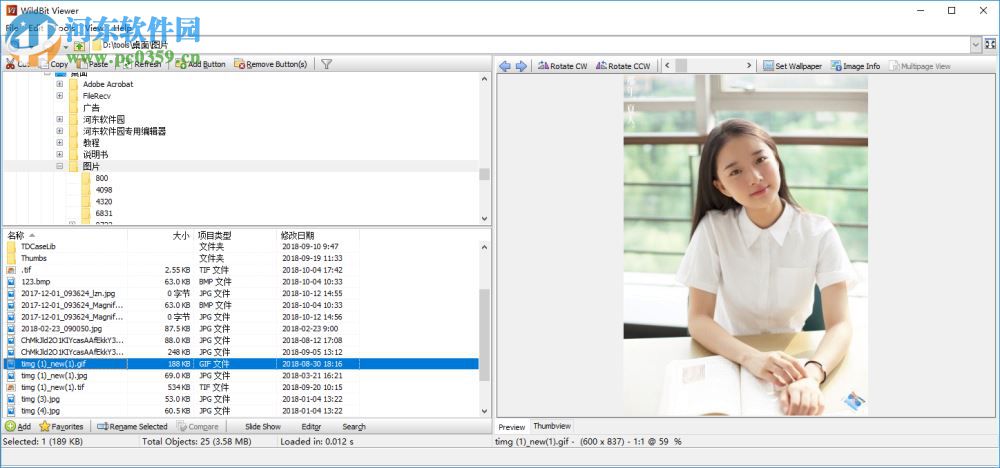Viewport: 1000px width, 468px height.
Task: Click Remove Button(s) in toolbar
Action: click(270, 64)
